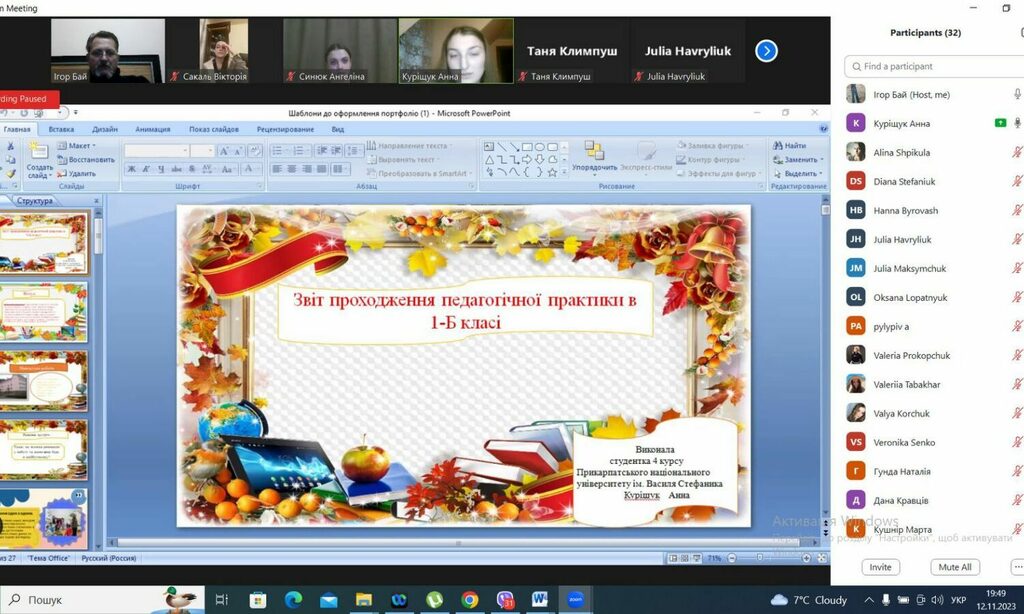
Task: Unmute Alina Shpikula's microphone
Action: coord(1017,152)
